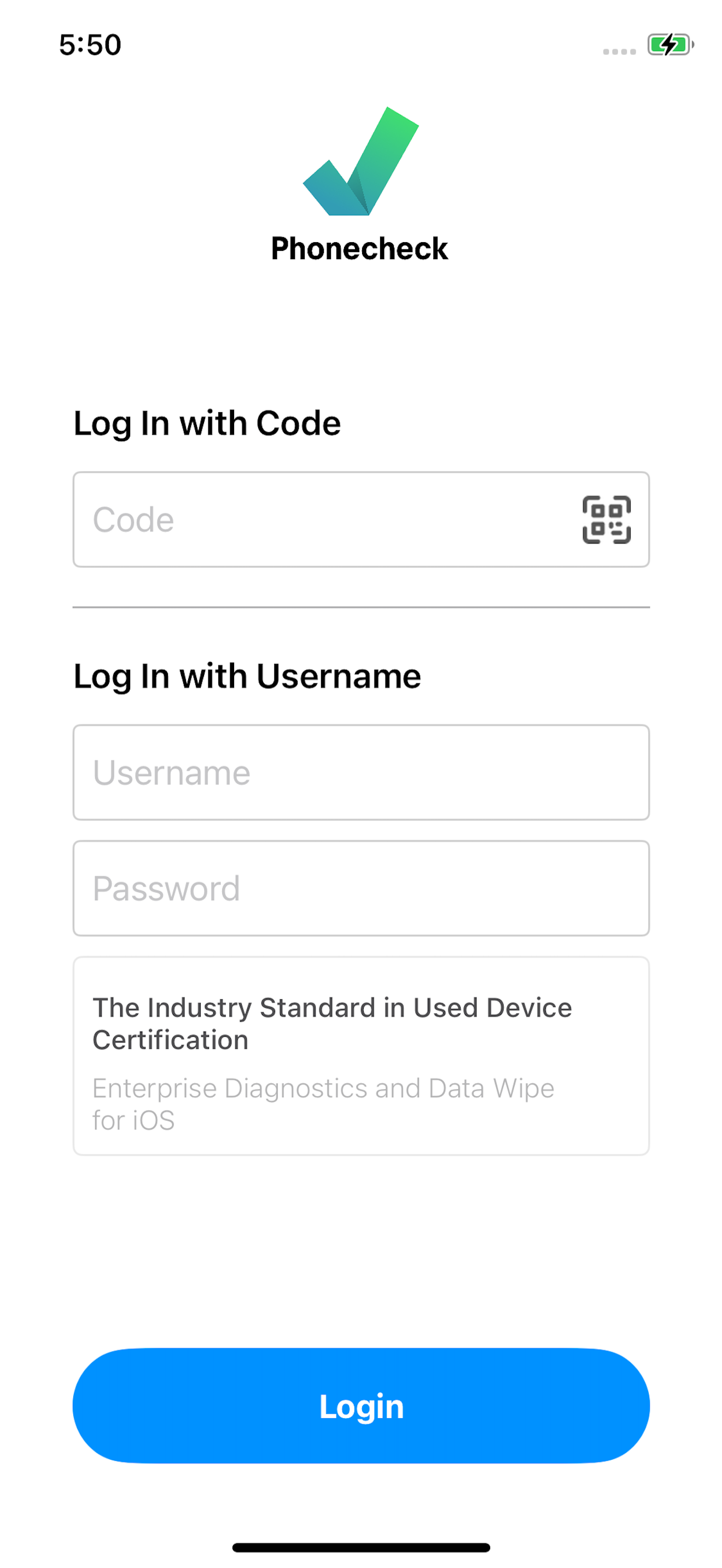
Task: Open the Industry Standard certification info card
Action: 361,1056
